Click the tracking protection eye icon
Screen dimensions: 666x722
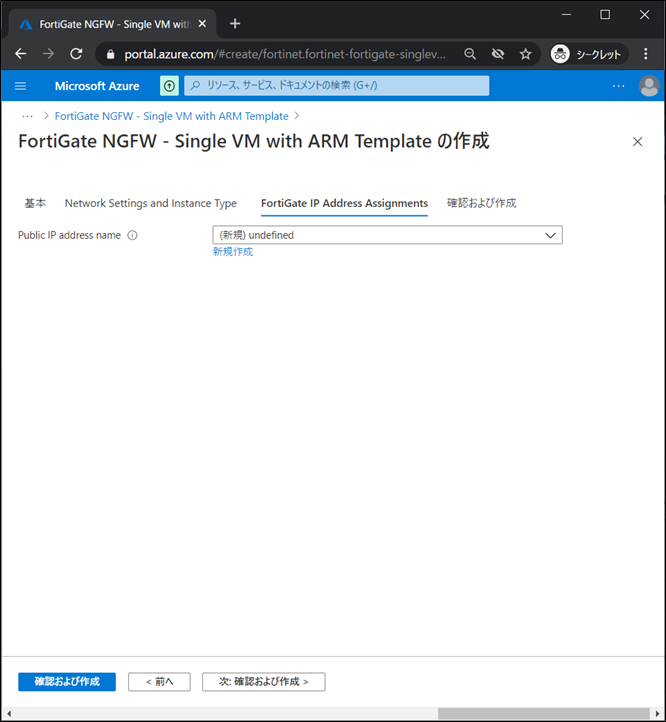click(x=498, y=54)
